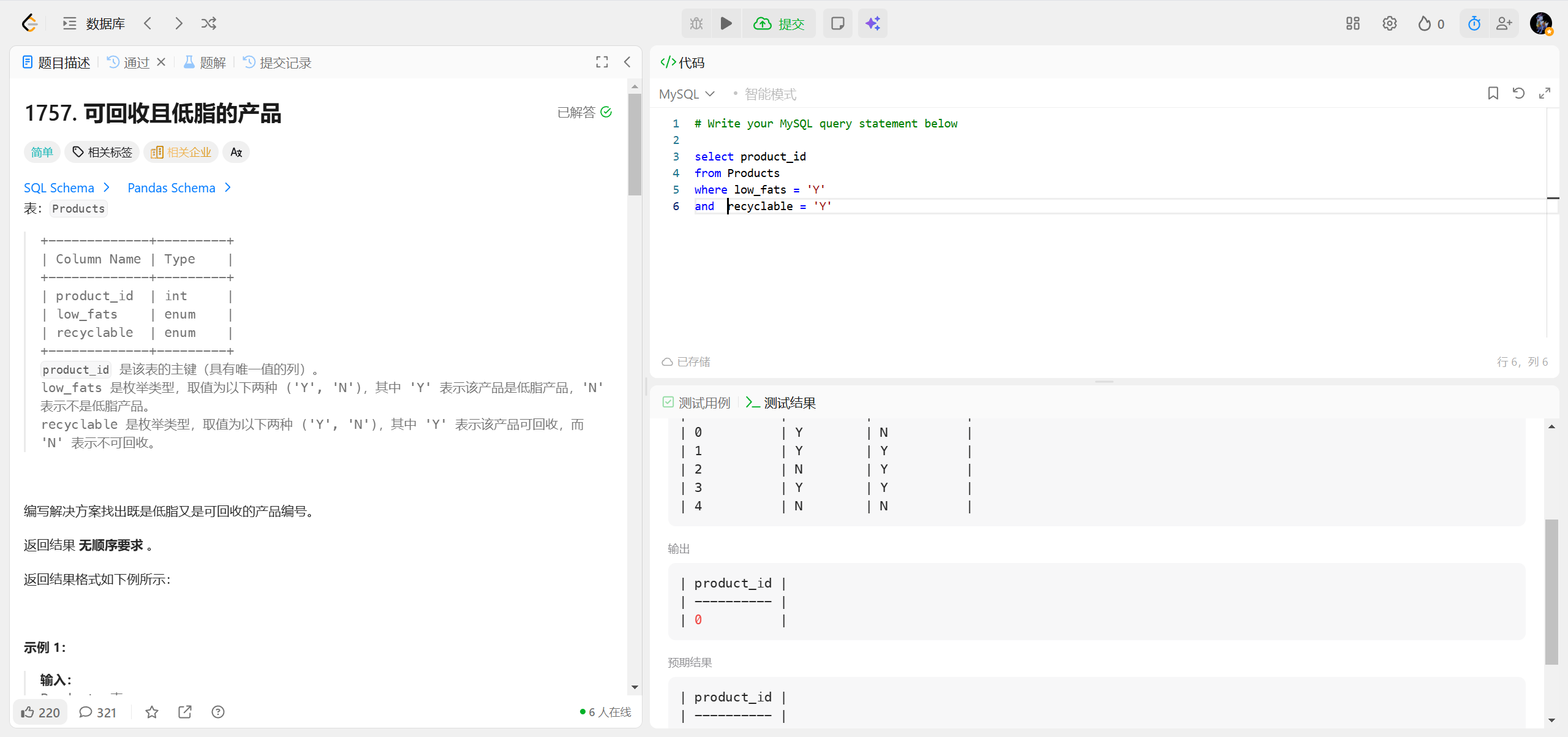Switch to the 测试用例 tab

tap(696, 403)
